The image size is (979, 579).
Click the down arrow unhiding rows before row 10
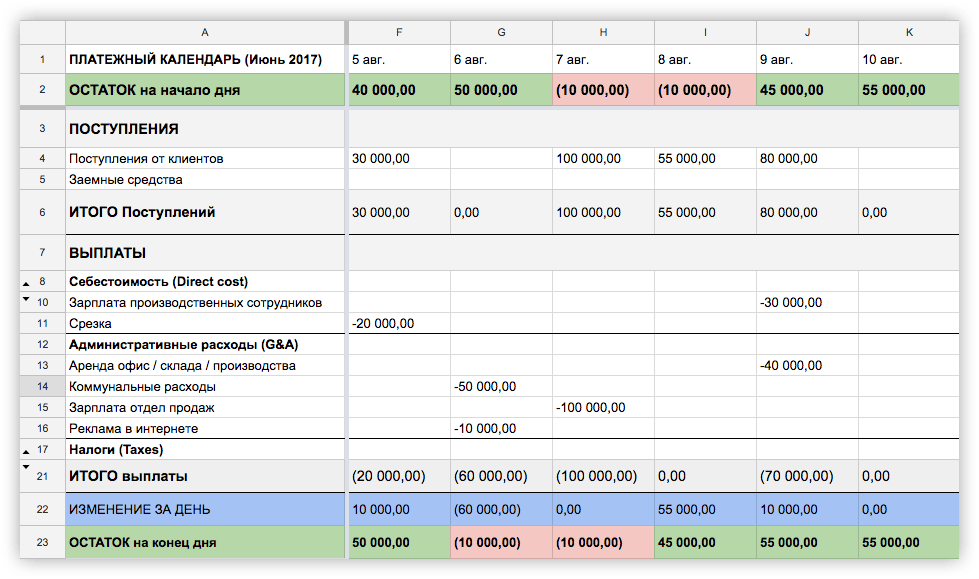point(26,299)
